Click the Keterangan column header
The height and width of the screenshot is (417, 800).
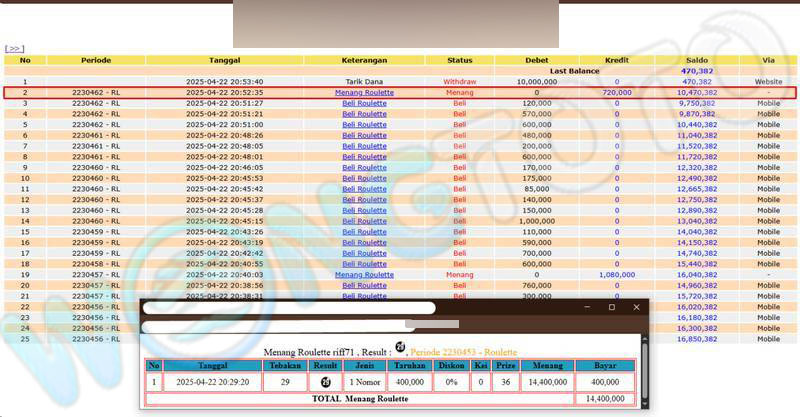364,60
